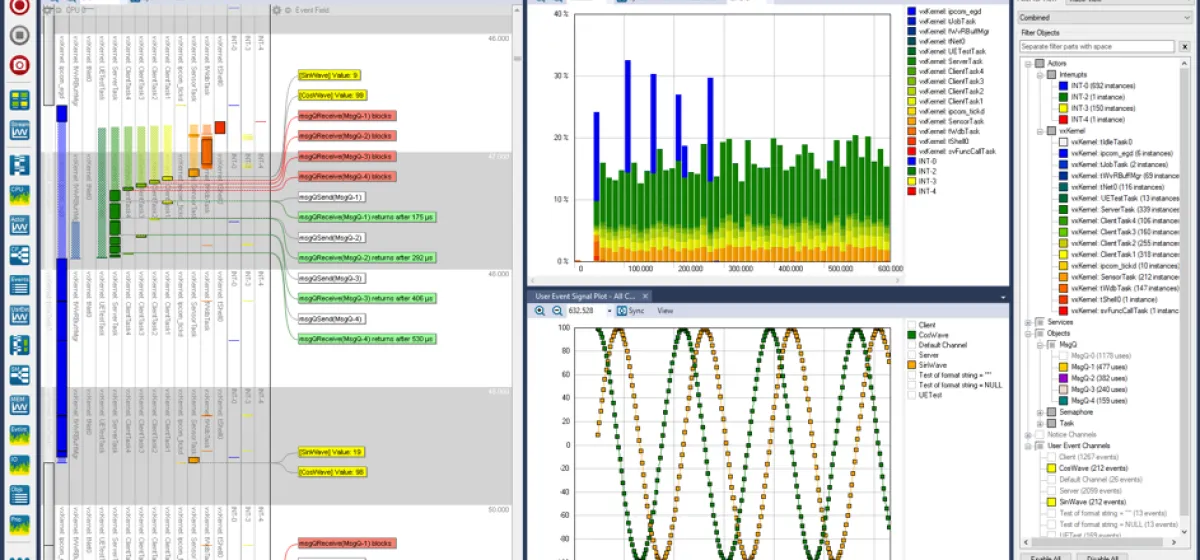Image resolution: width=1200 pixels, height=560 pixels.
Task: Open the Signal Plot panel options arrow
Action: [1003, 297]
